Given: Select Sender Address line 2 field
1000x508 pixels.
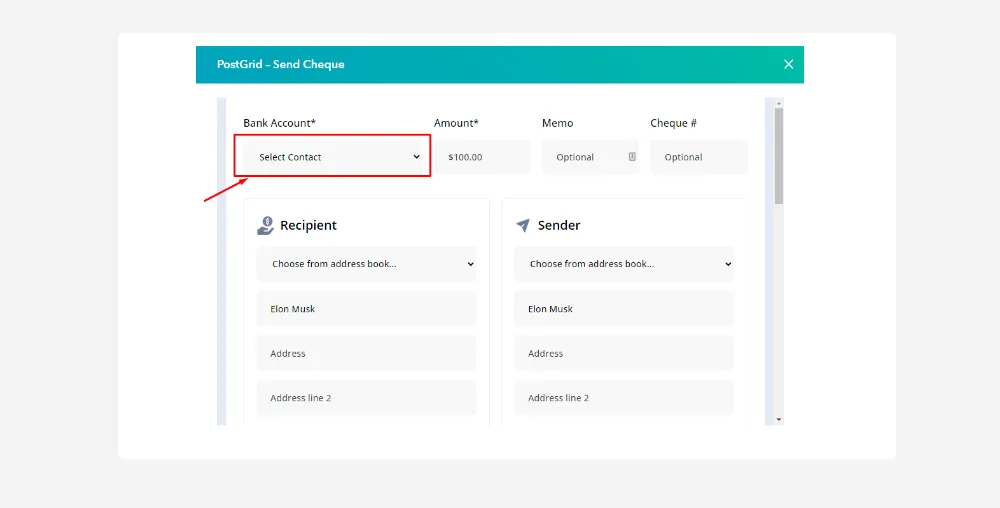Looking at the screenshot, I should [x=624, y=398].
